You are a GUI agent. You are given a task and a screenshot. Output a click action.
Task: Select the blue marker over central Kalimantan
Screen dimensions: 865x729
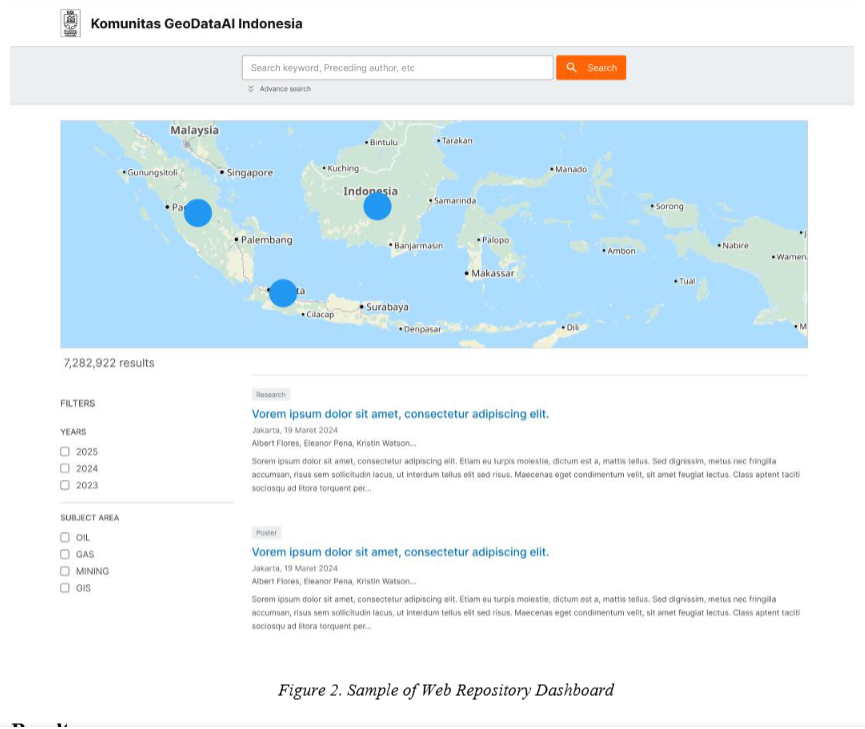pyautogui.click(x=376, y=205)
